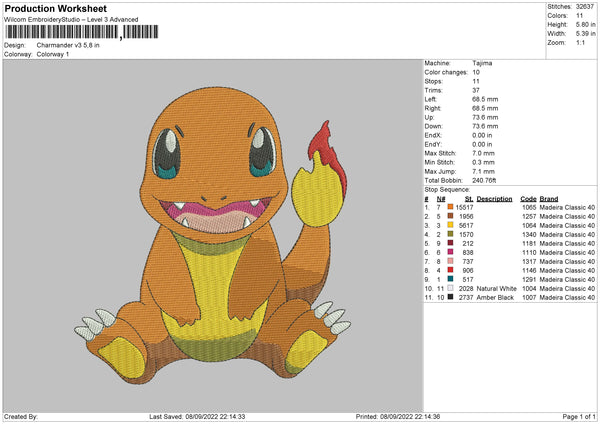Pick the yellow swatch with 5617 stitches
The image size is (600, 424).
(x=452, y=224)
